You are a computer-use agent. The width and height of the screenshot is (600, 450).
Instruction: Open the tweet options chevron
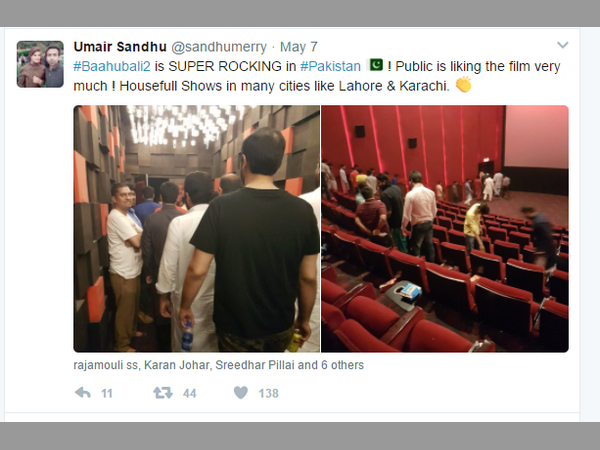562,45
